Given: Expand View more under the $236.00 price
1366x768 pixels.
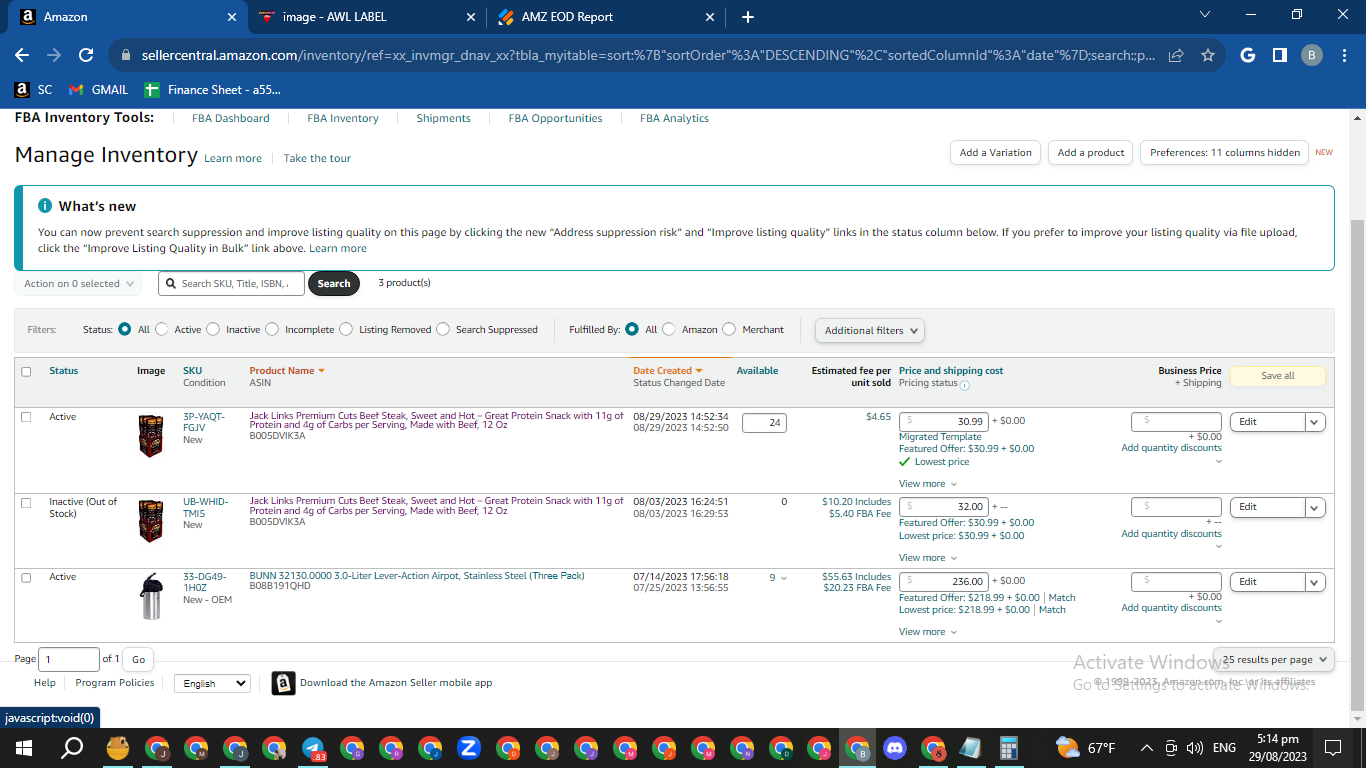Looking at the screenshot, I should pyautogui.click(x=928, y=632).
